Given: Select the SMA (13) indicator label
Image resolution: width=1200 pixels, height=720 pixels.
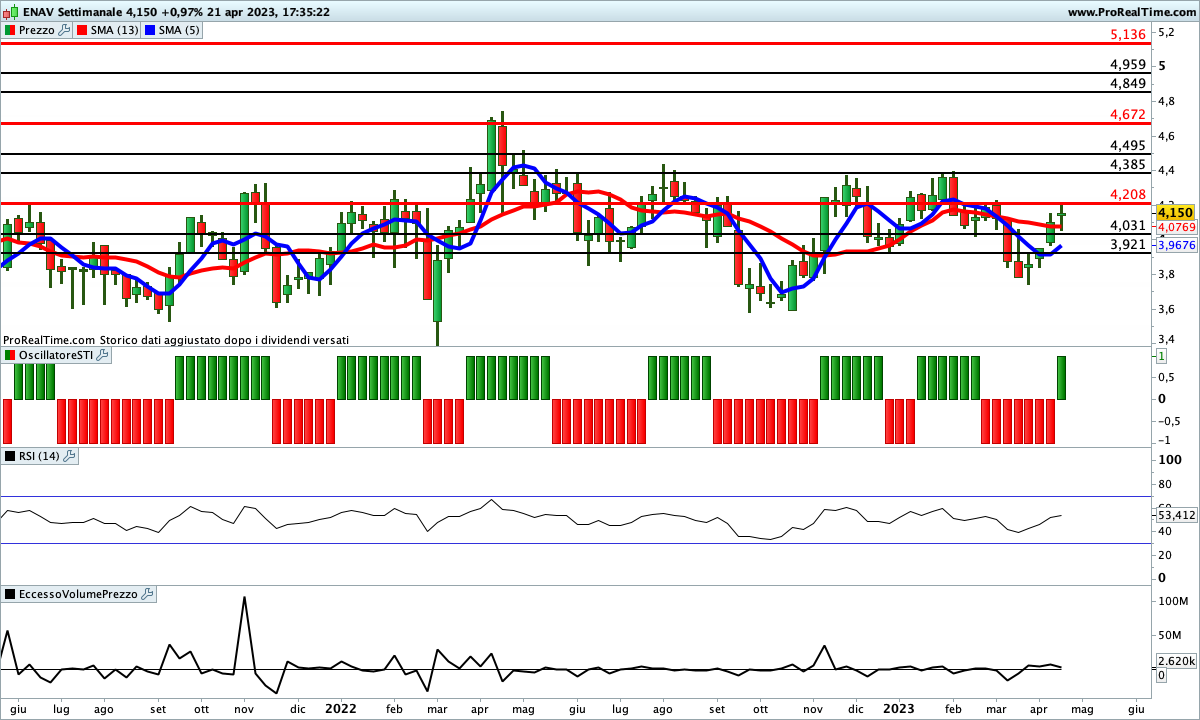Looking at the screenshot, I should click(x=115, y=30).
